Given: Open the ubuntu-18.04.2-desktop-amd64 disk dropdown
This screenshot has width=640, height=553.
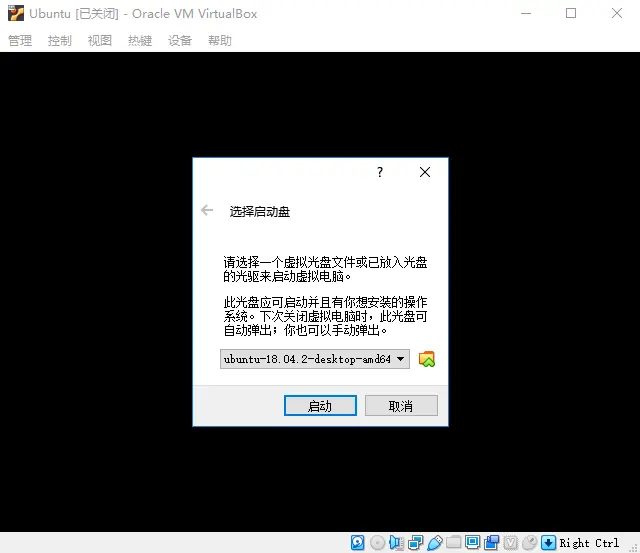Looking at the screenshot, I should pos(315,359).
